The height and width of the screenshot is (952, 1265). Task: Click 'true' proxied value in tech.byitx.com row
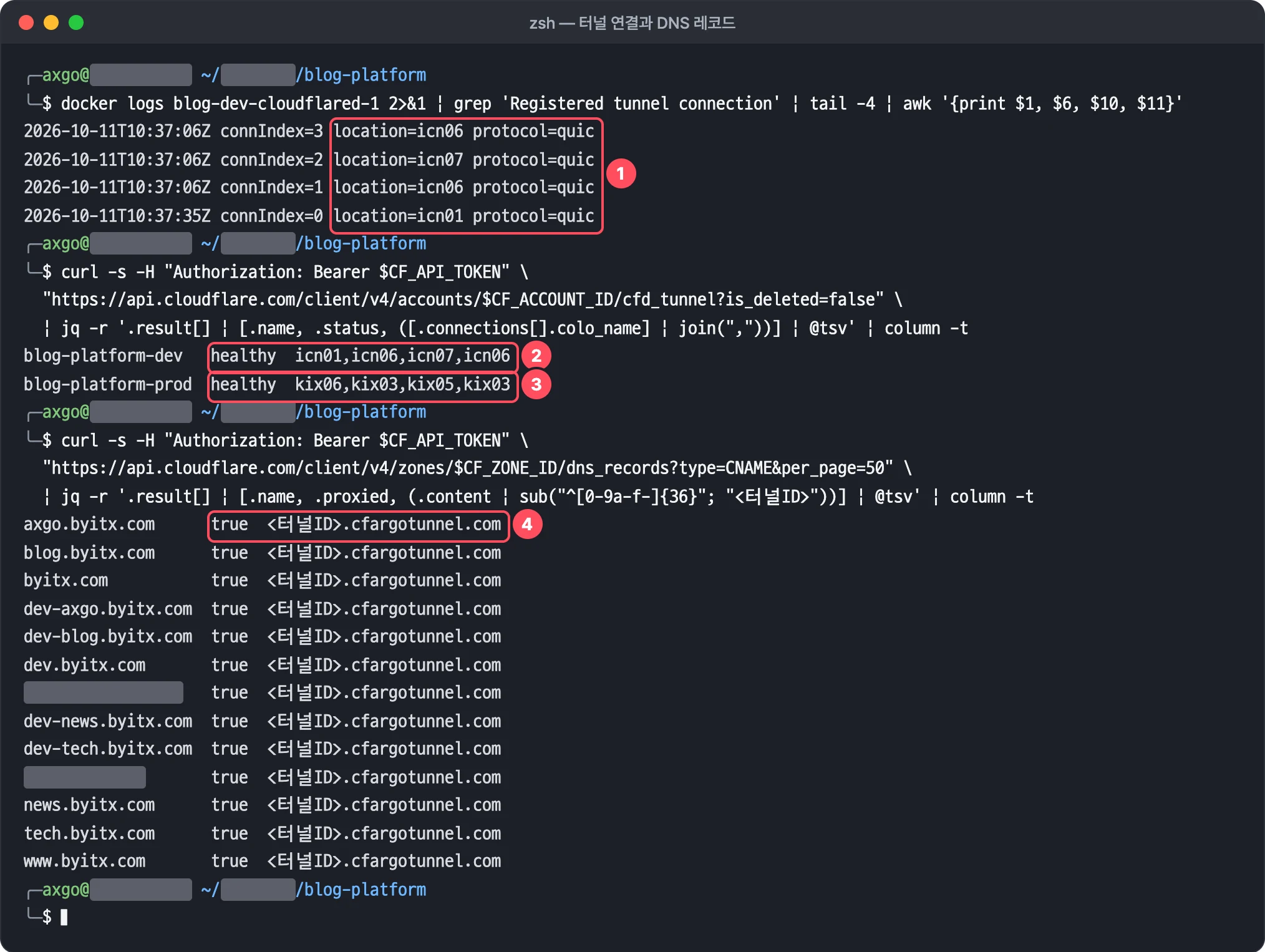[230, 833]
